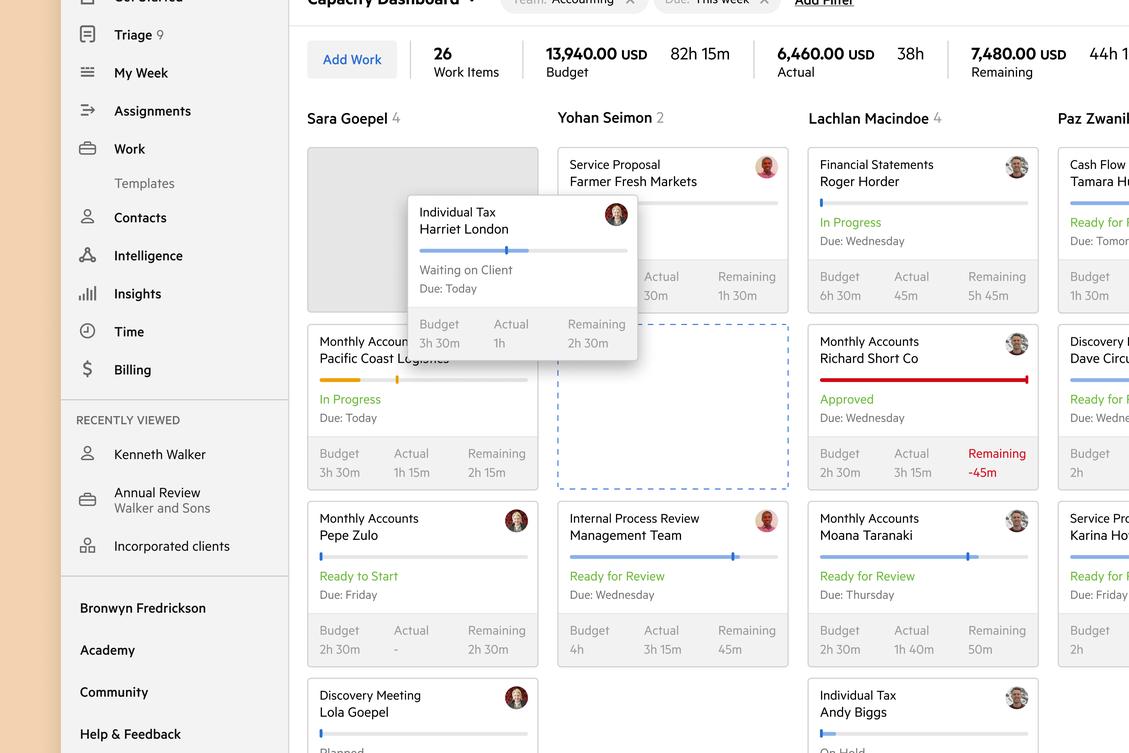Screen dimensions: 1129x753
Task: Click the 6,460.00 USD Actual total
Action: [825, 63]
